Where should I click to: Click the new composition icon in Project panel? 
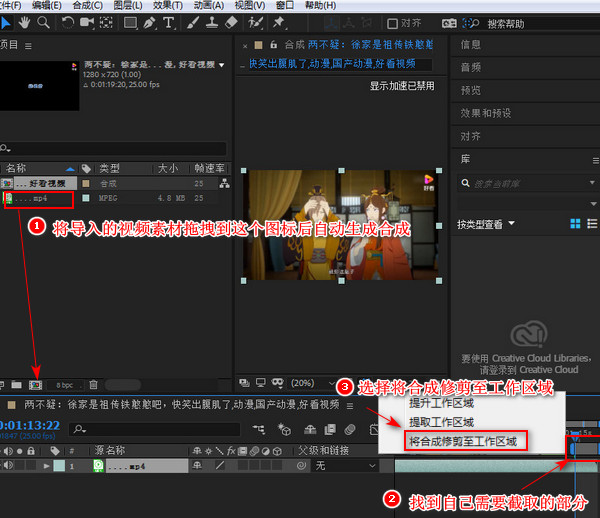[36, 385]
